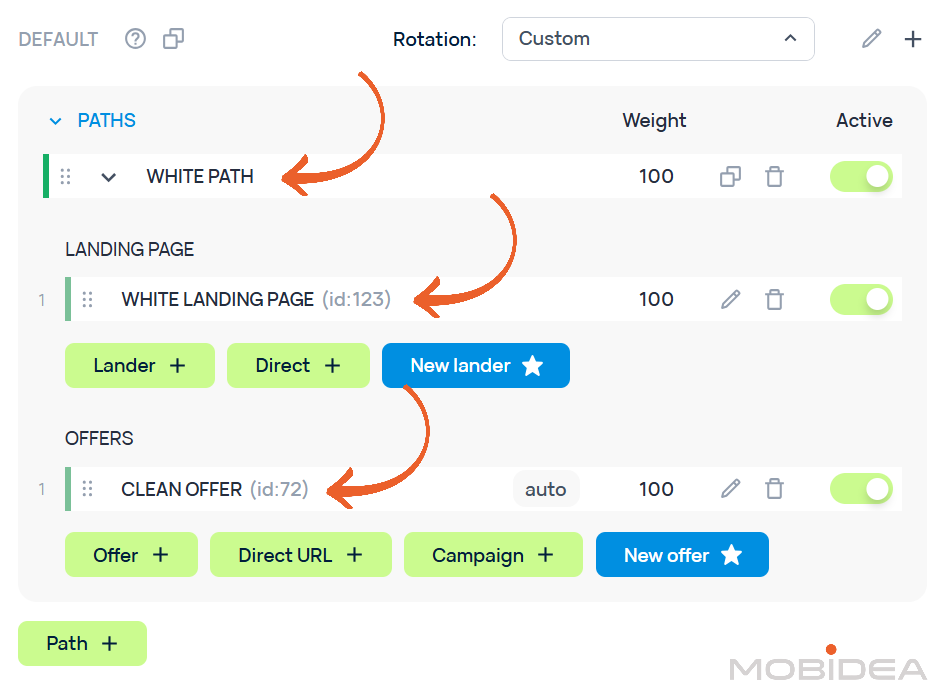Click the pencil edit icon beside Rotation

point(872,39)
